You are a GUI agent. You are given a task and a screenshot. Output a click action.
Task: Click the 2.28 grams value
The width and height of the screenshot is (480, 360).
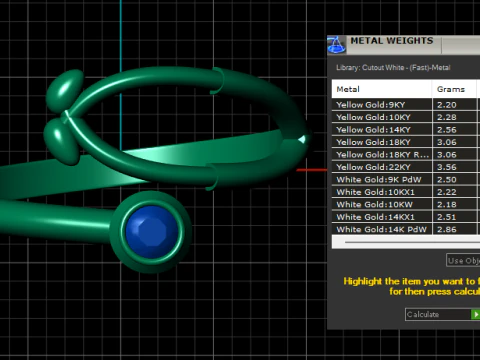coord(447,117)
